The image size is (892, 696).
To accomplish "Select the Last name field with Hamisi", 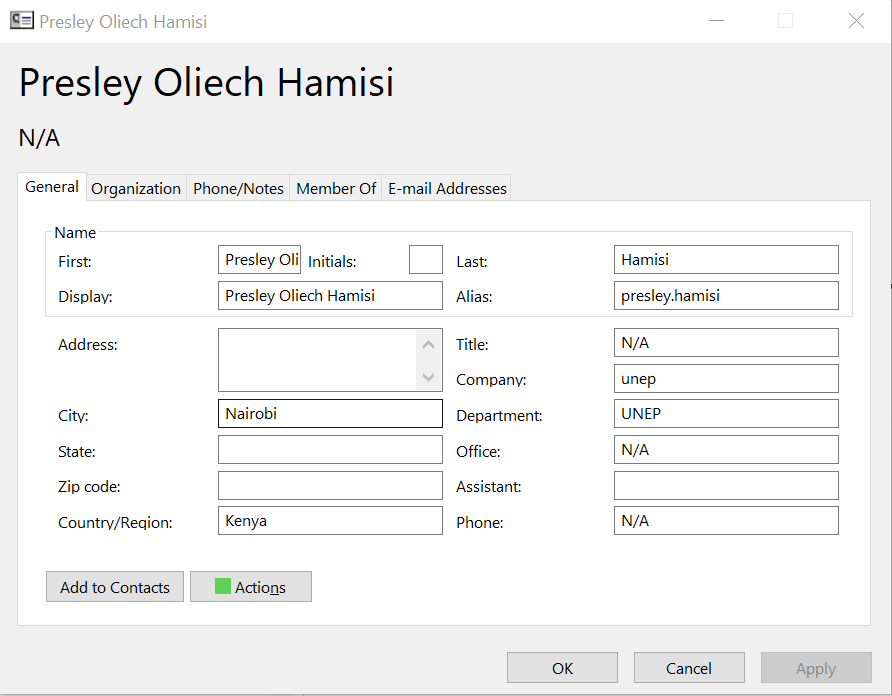I will click(x=726, y=260).
